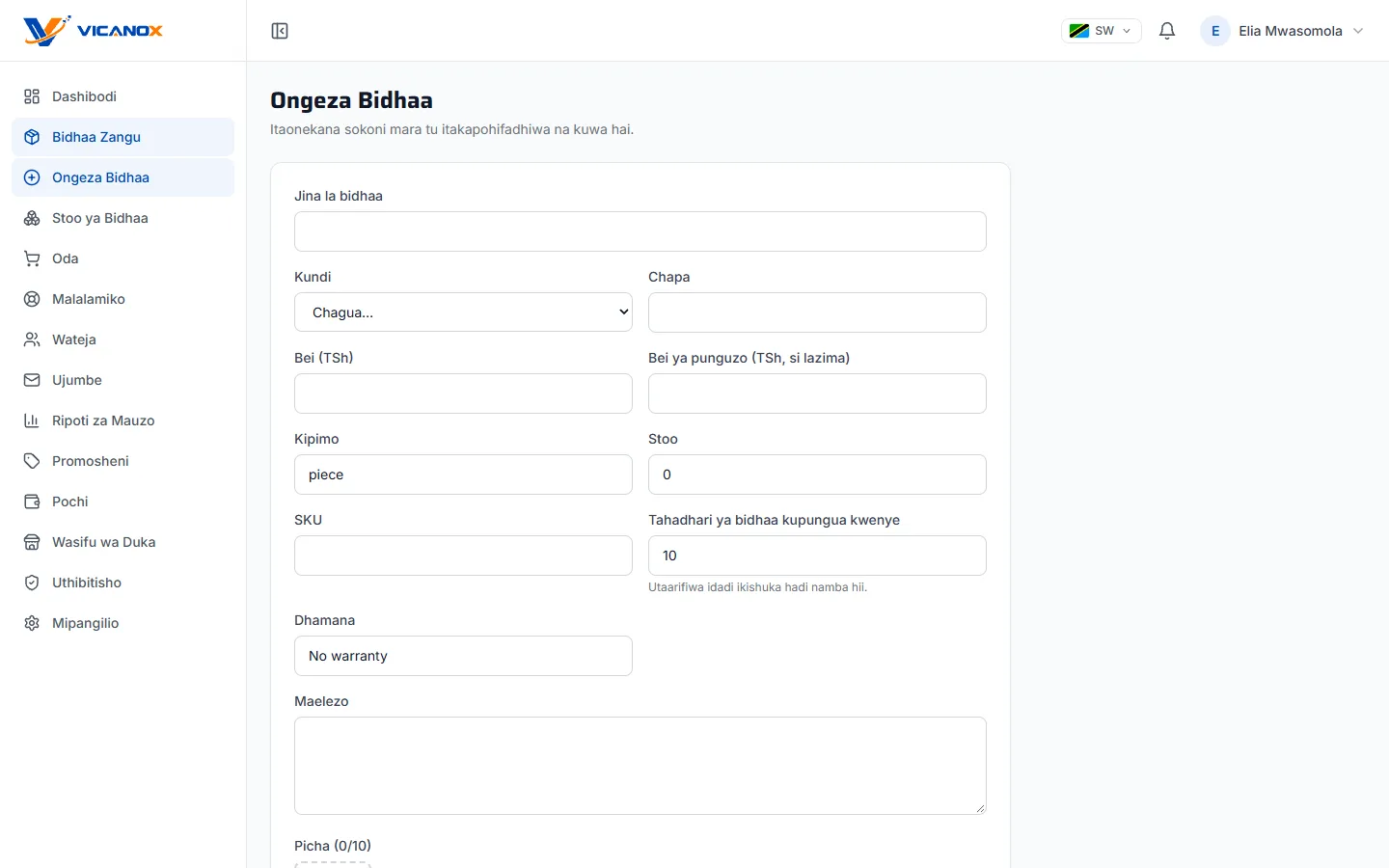The width and height of the screenshot is (1389, 868).
Task: Click the Ujumbe envelope icon
Action: pos(32,380)
